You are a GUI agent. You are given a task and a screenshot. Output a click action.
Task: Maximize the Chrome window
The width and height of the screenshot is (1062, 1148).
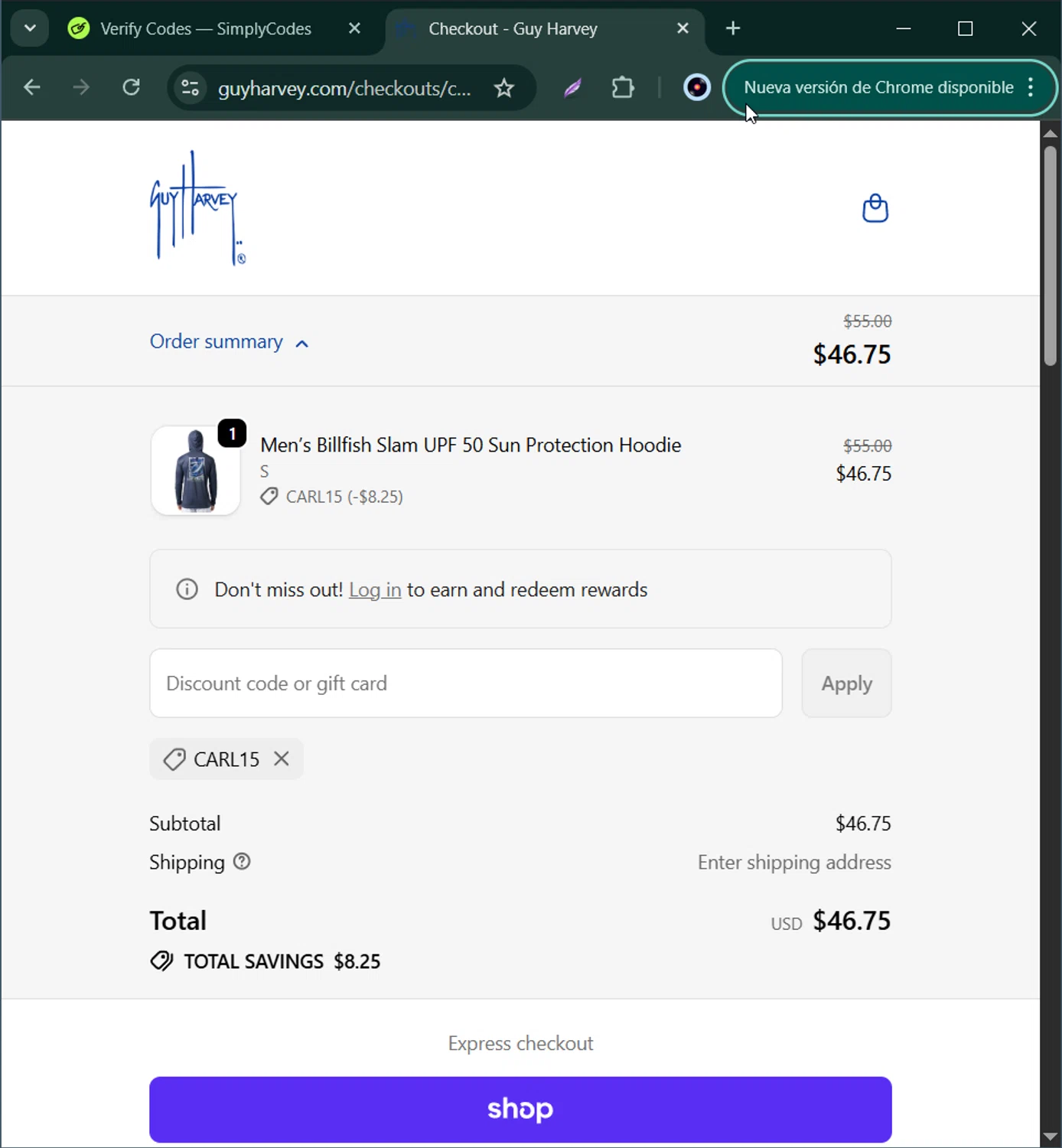tap(966, 28)
